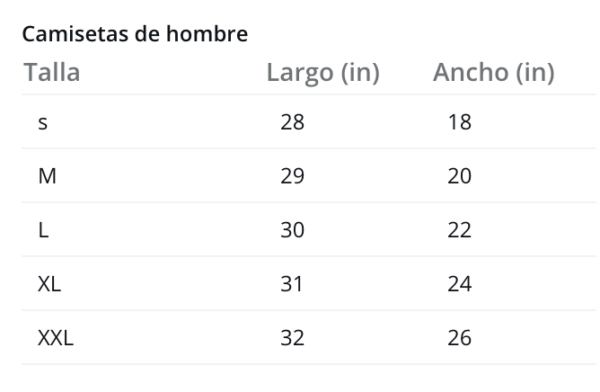This screenshot has width=600, height=392.
Task: Click the size 's' cell
Action: click(x=43, y=122)
